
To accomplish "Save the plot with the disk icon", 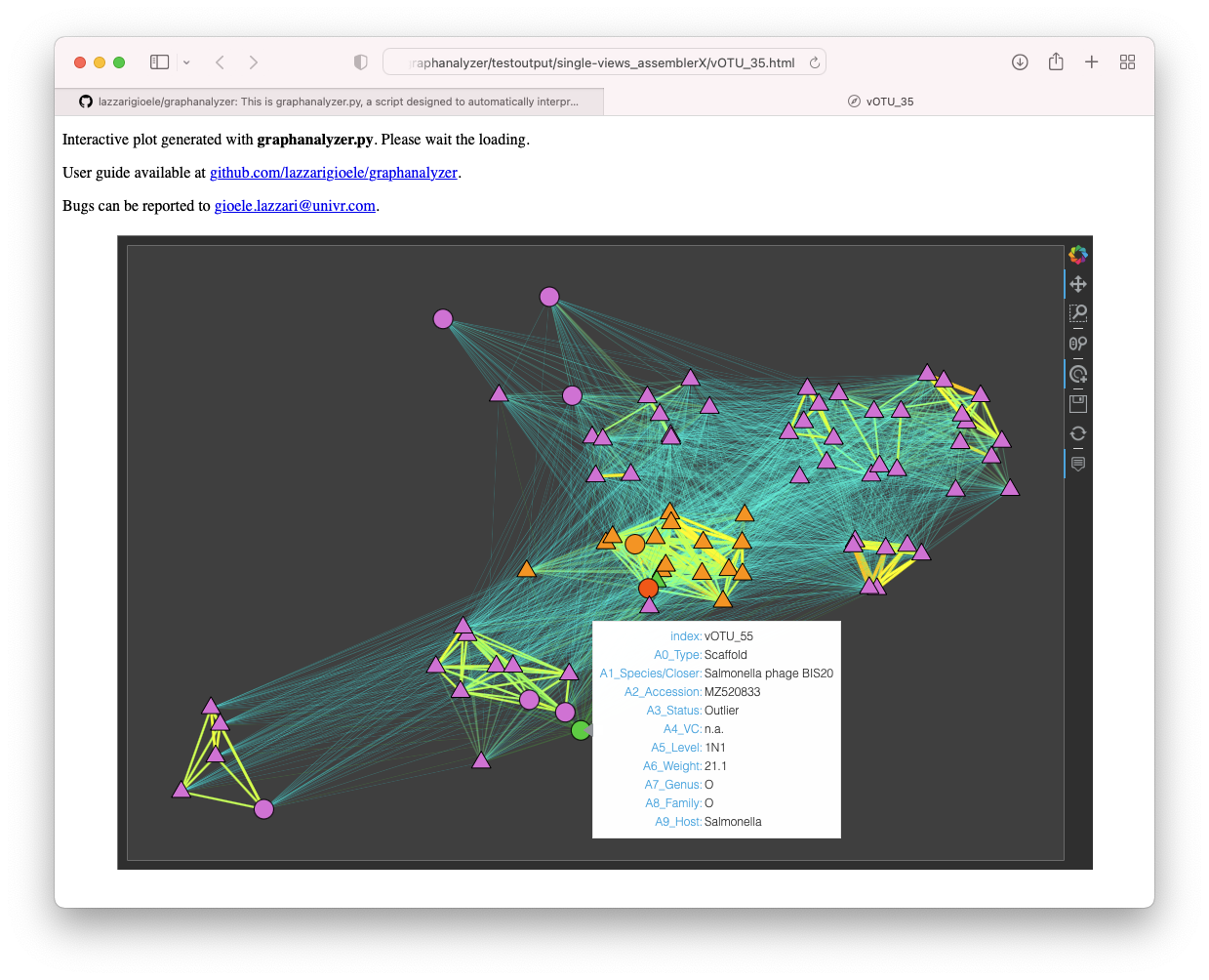I will (1077, 402).
